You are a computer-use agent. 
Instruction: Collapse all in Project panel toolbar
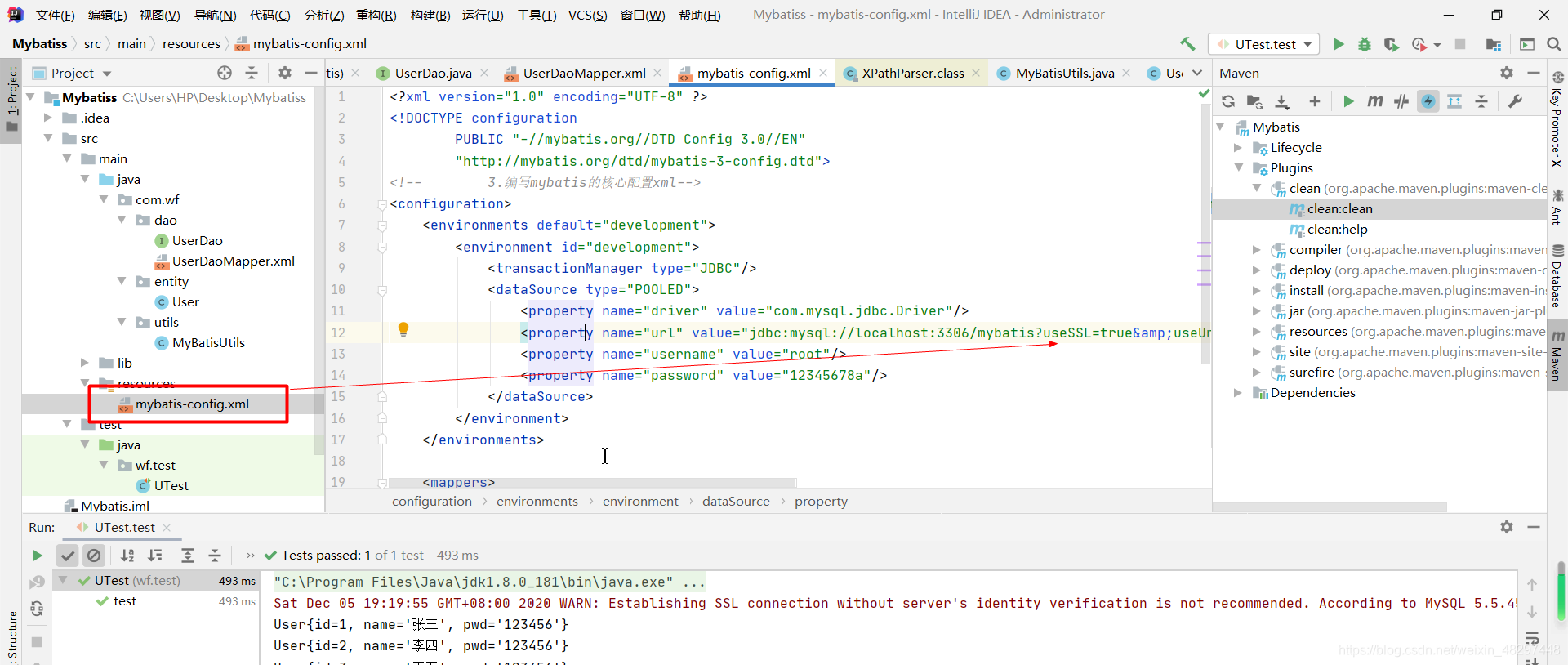click(x=252, y=73)
